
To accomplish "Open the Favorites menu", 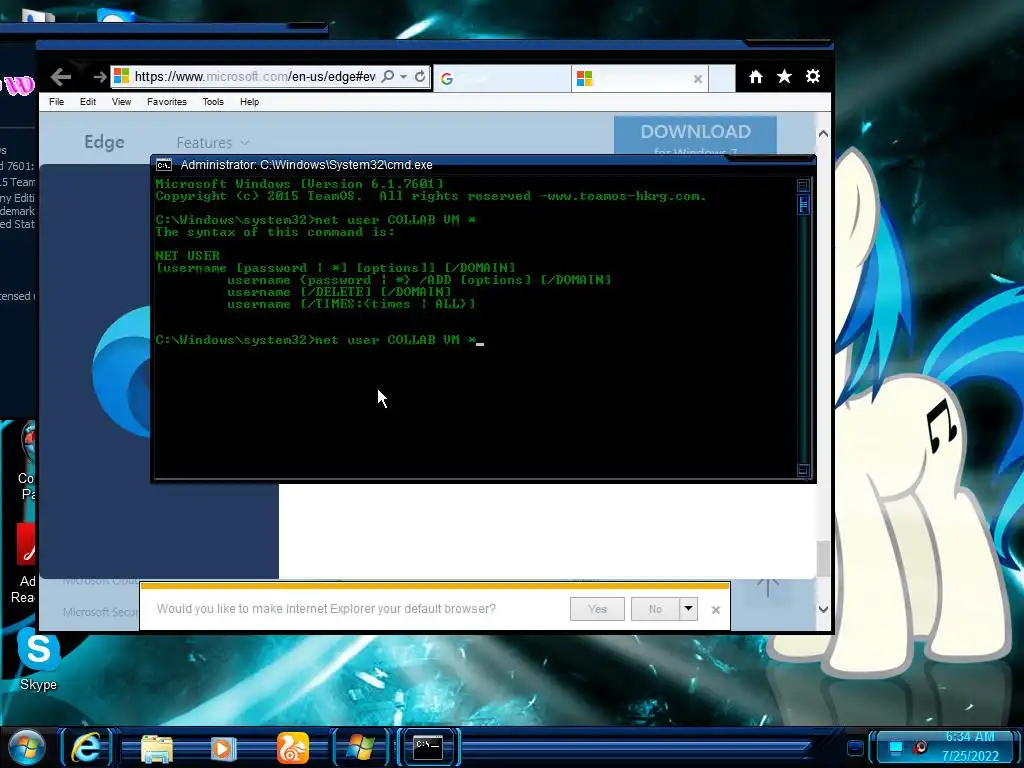I will (x=167, y=102).
